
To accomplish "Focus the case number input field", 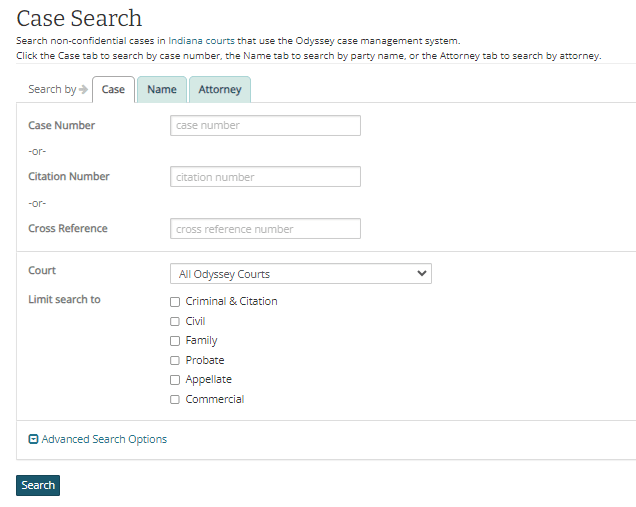I will (x=265, y=126).
